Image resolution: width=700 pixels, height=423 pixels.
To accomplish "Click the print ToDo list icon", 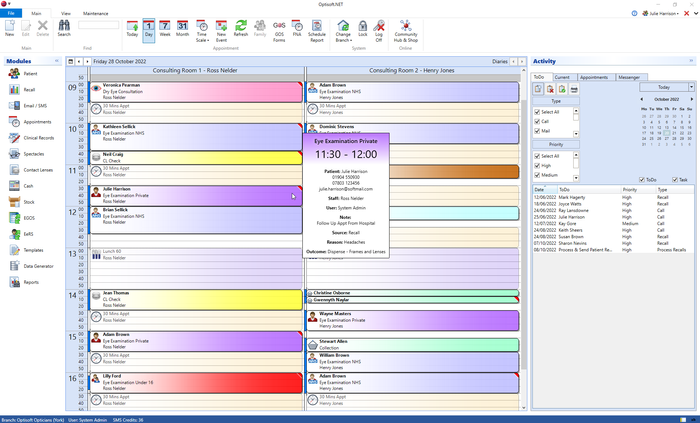I will pos(574,89).
